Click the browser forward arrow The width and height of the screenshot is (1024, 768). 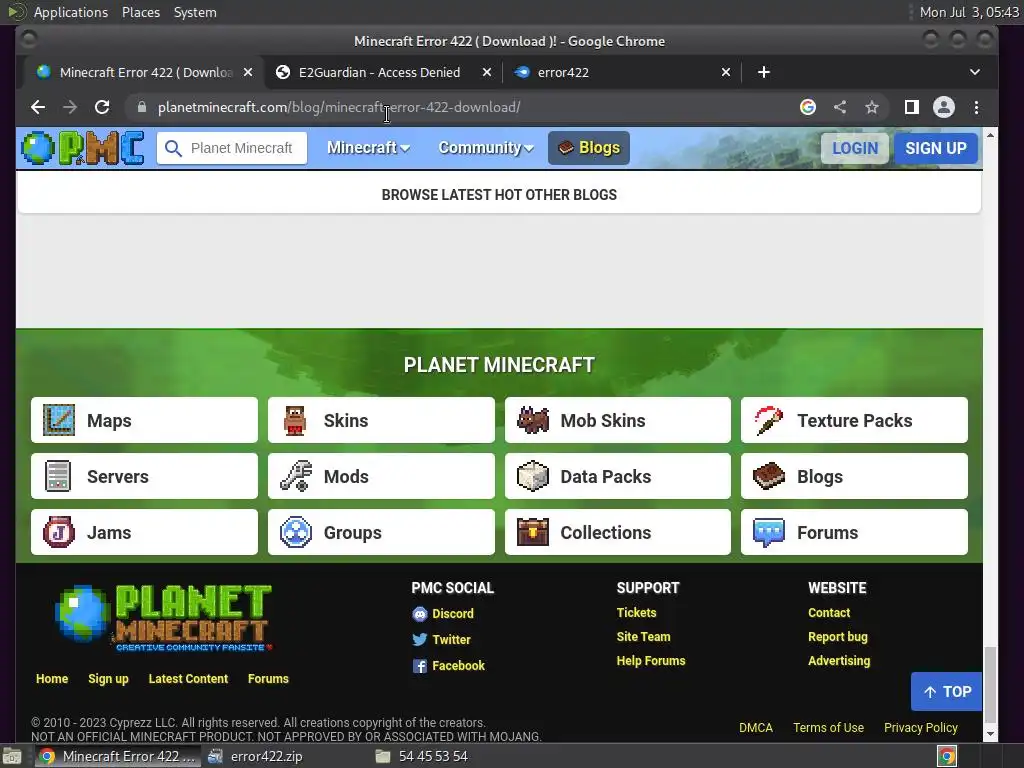click(70, 107)
